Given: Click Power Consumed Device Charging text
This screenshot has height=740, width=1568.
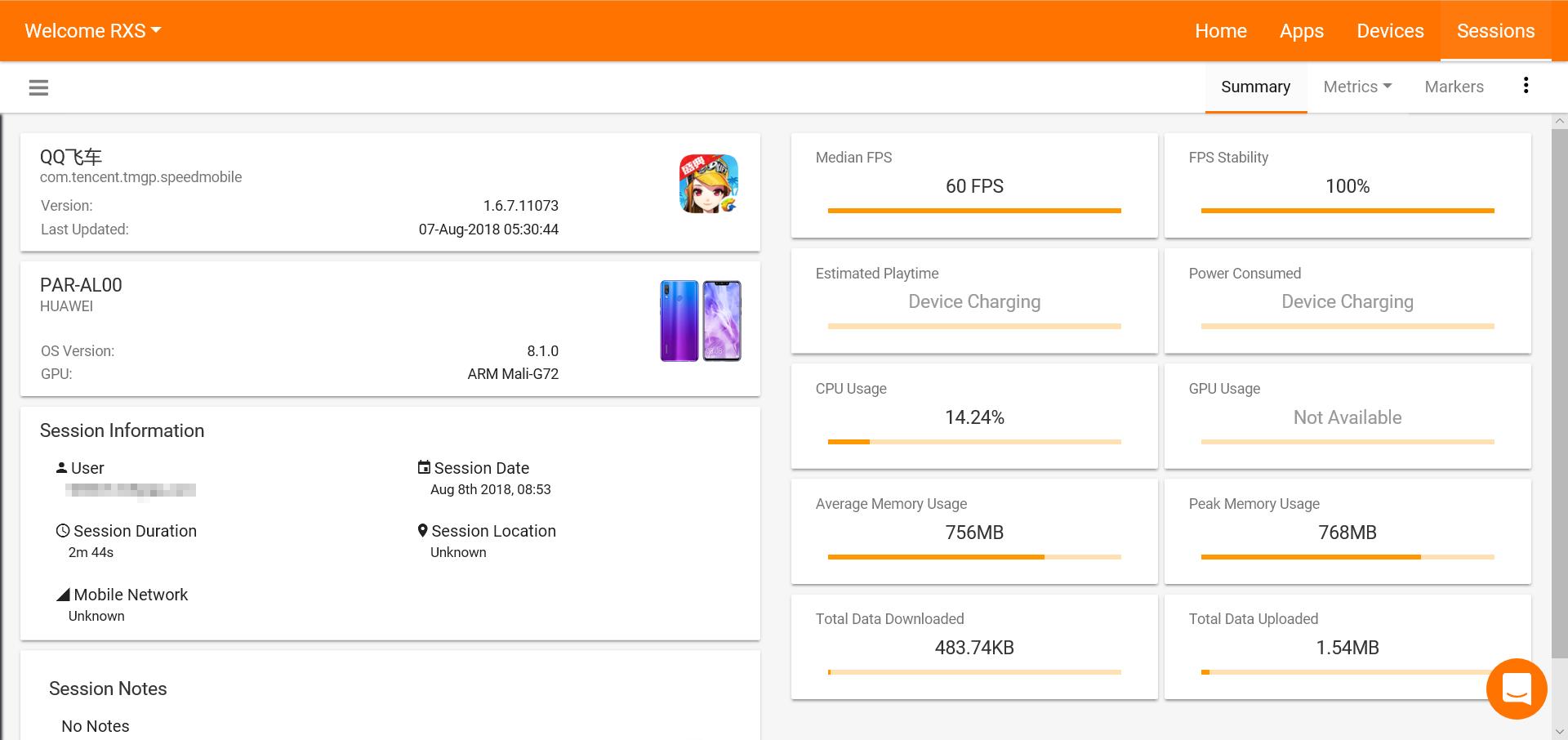Looking at the screenshot, I should [x=1347, y=301].
